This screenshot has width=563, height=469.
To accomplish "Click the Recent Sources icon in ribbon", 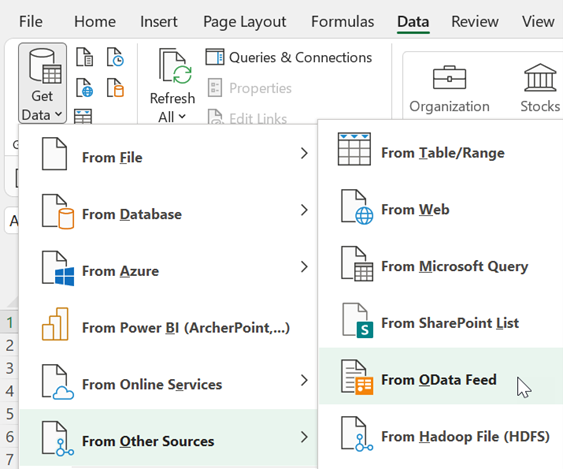I will tap(115, 57).
